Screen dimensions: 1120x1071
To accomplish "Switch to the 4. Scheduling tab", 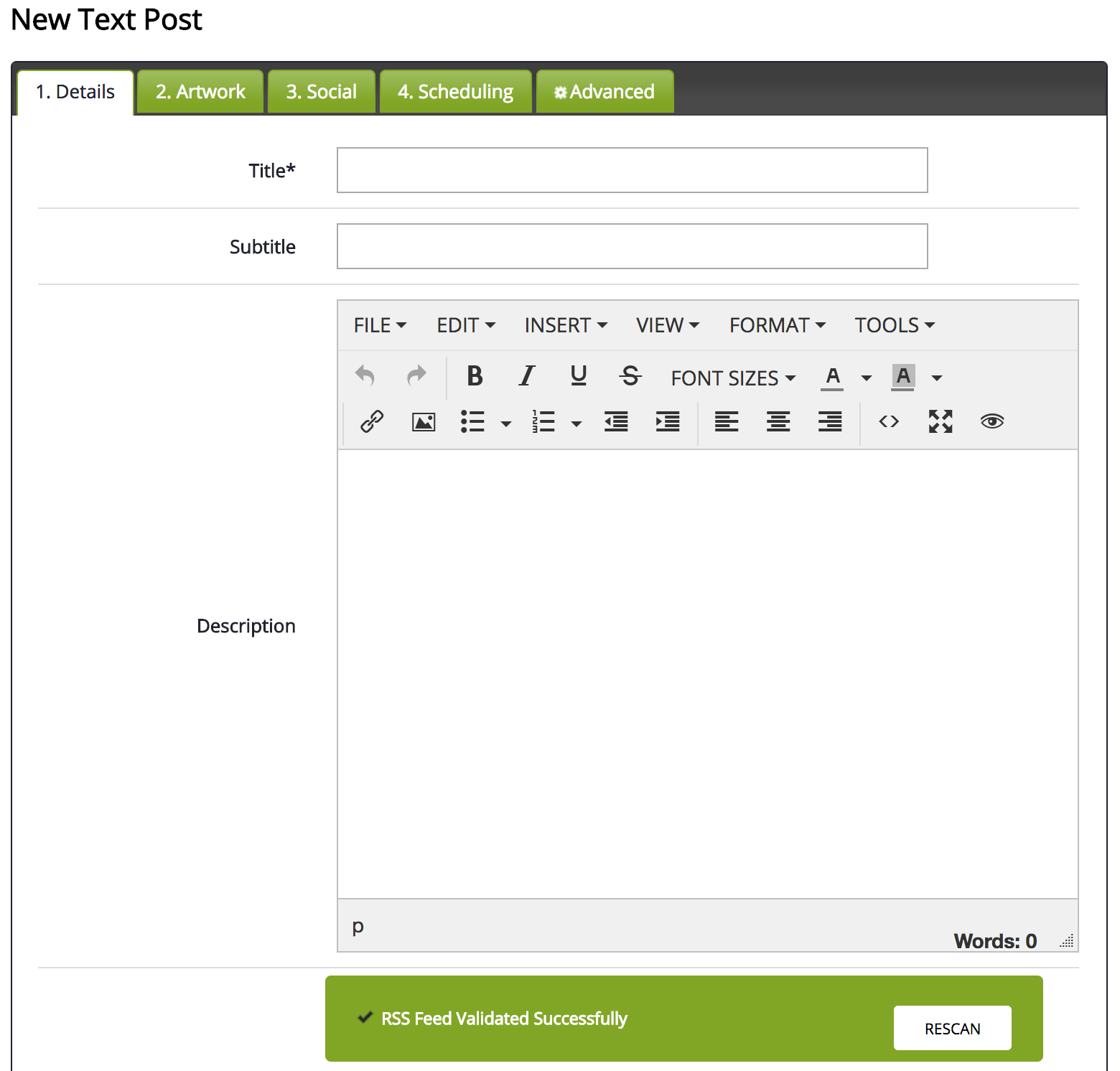I will (x=456, y=92).
